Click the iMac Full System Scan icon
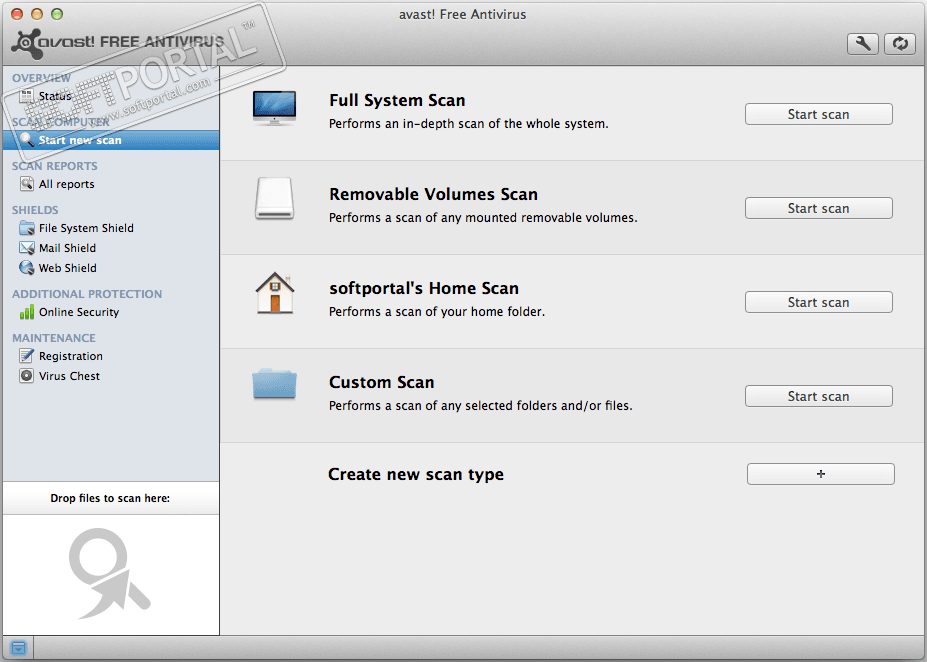927x662 pixels. [274, 108]
